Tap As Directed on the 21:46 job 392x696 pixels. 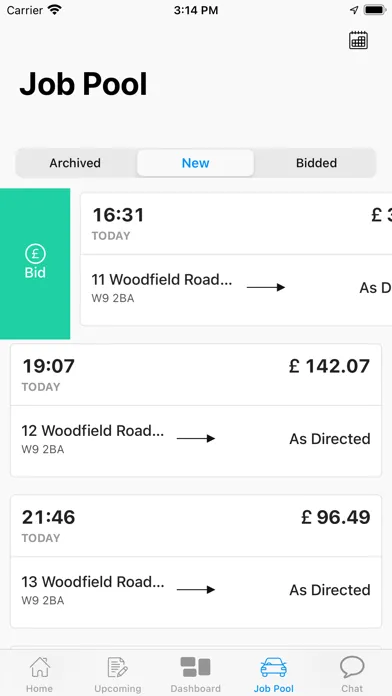330,589
